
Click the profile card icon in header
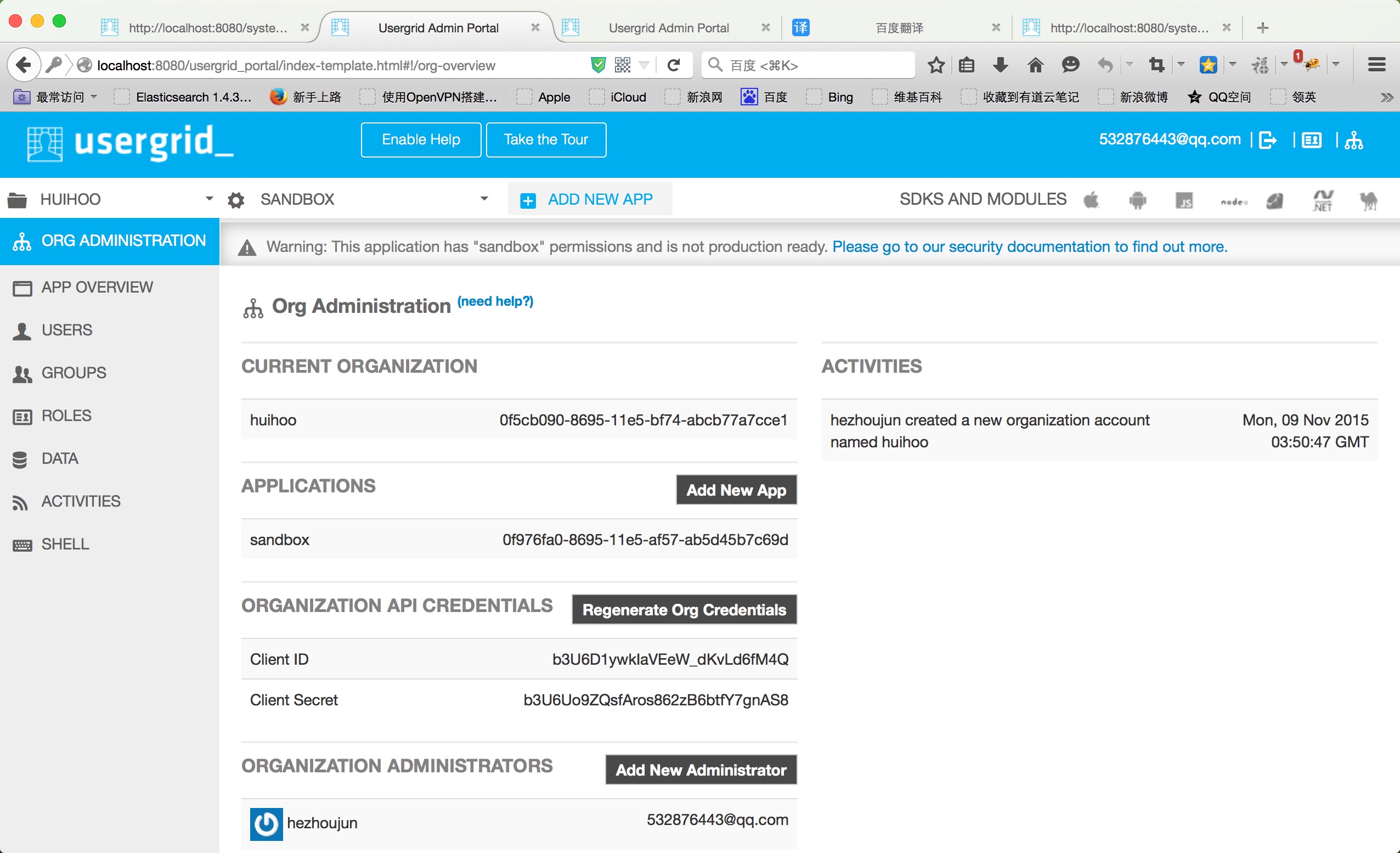(1312, 140)
